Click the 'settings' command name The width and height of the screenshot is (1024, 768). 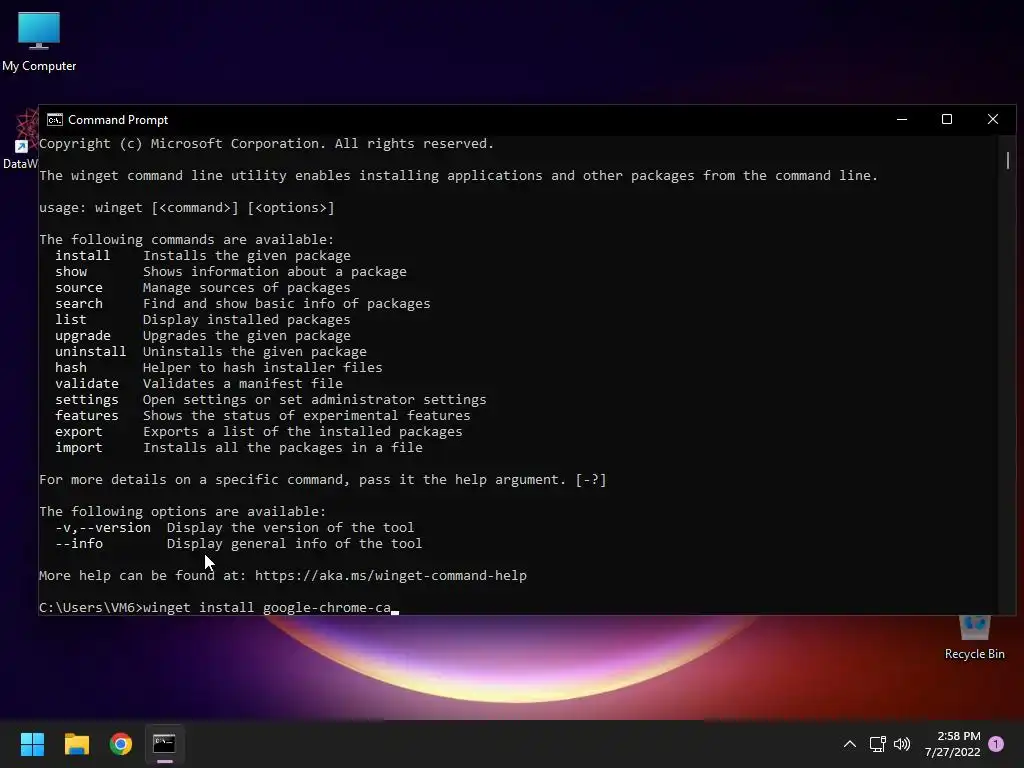(x=87, y=400)
